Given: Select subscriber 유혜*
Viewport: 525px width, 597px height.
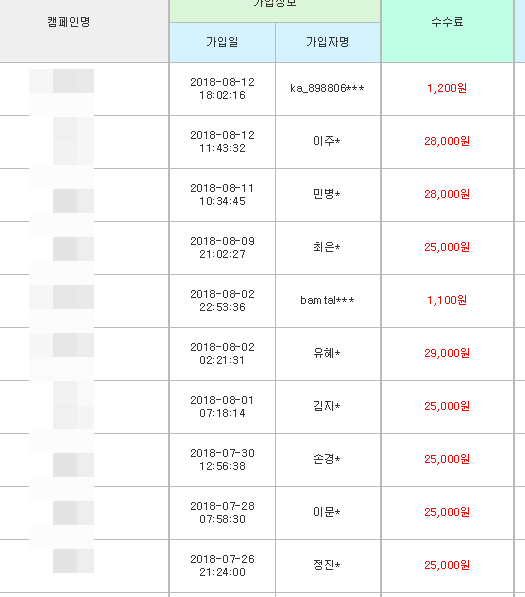Looking at the screenshot, I should (x=327, y=353).
